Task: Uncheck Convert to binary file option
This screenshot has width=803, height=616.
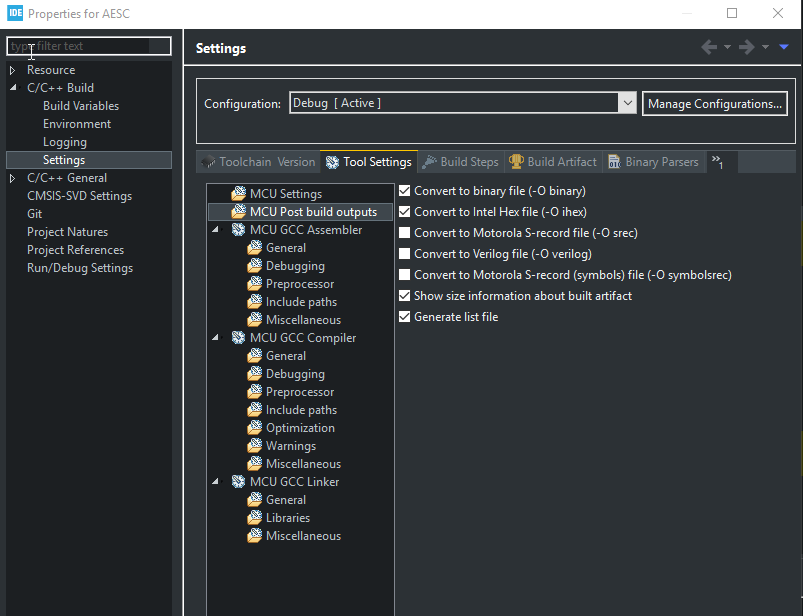Action: coord(405,190)
